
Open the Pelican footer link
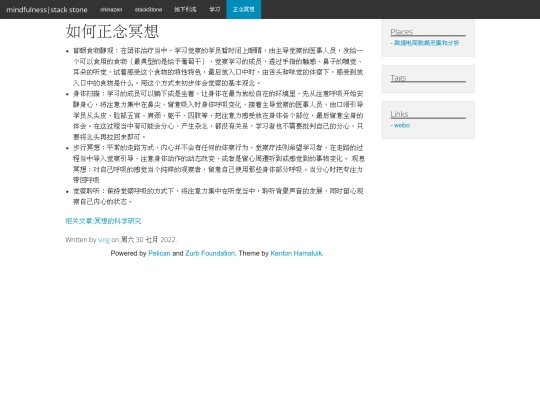(159, 253)
